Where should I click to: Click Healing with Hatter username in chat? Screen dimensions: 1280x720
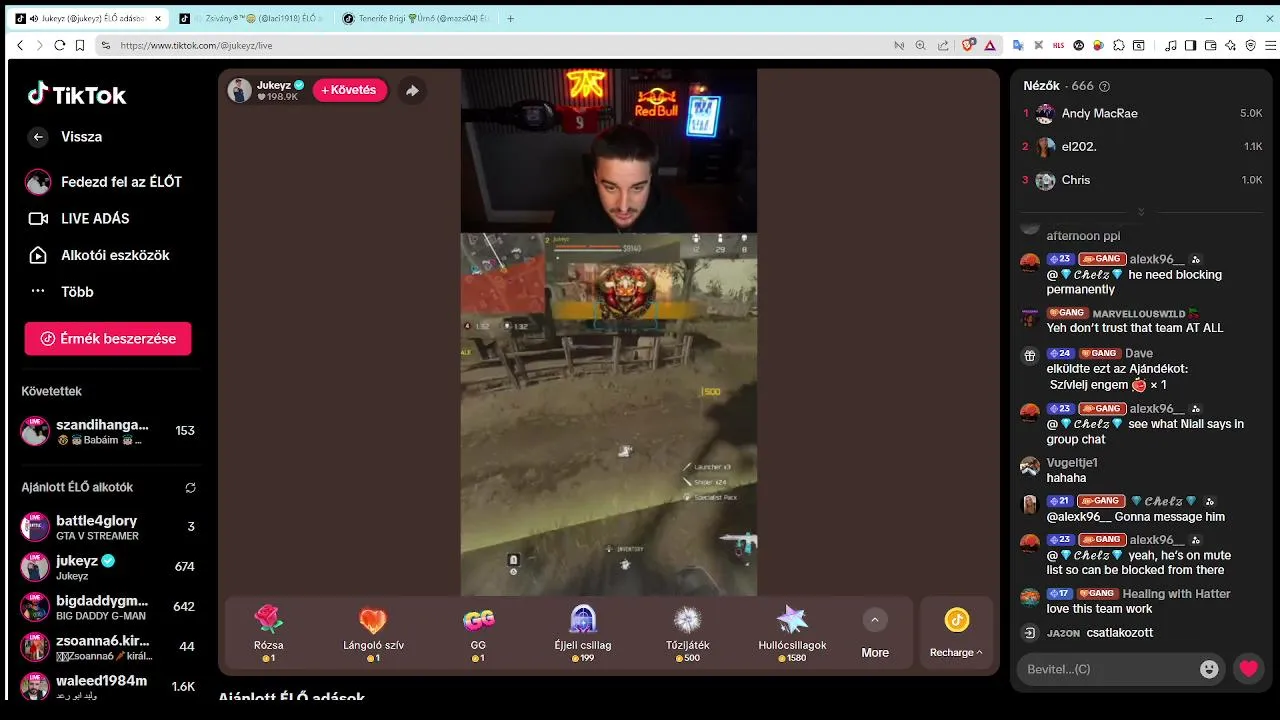[x=1177, y=594]
